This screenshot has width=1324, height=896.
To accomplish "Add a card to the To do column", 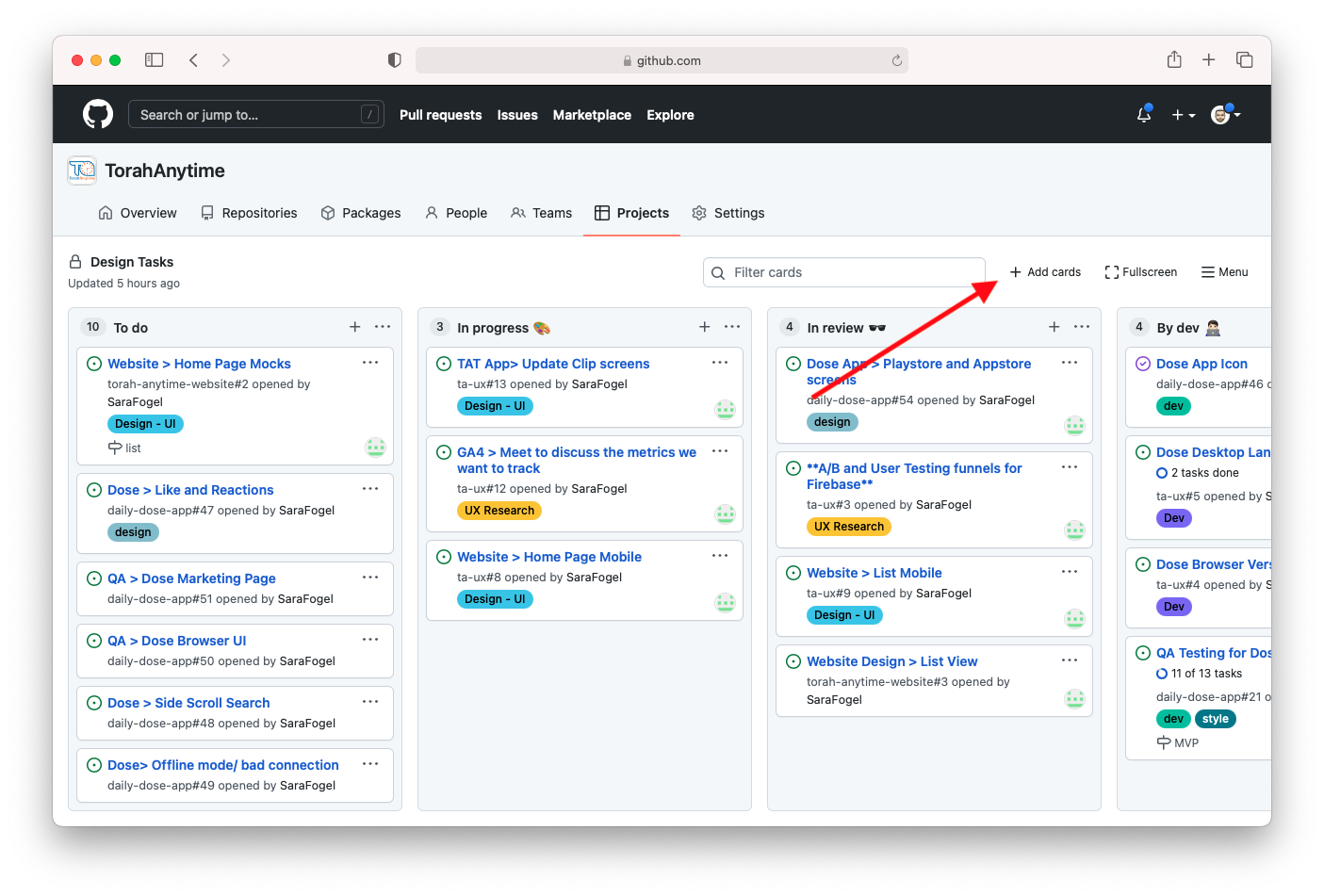I will coord(355,327).
